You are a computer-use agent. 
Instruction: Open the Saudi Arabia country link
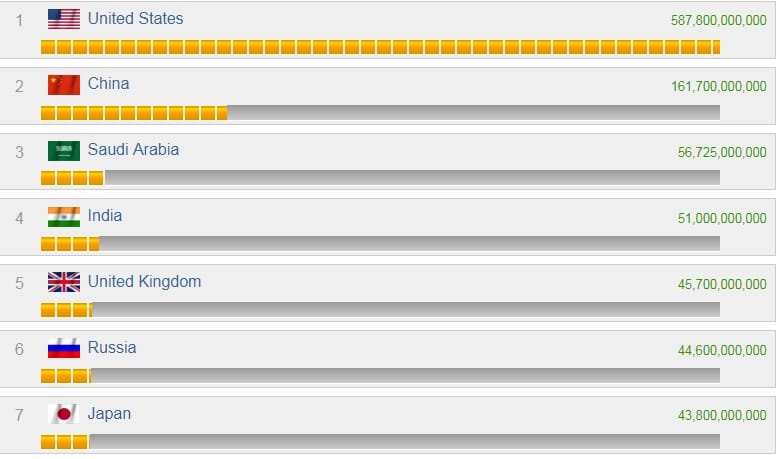coord(133,150)
